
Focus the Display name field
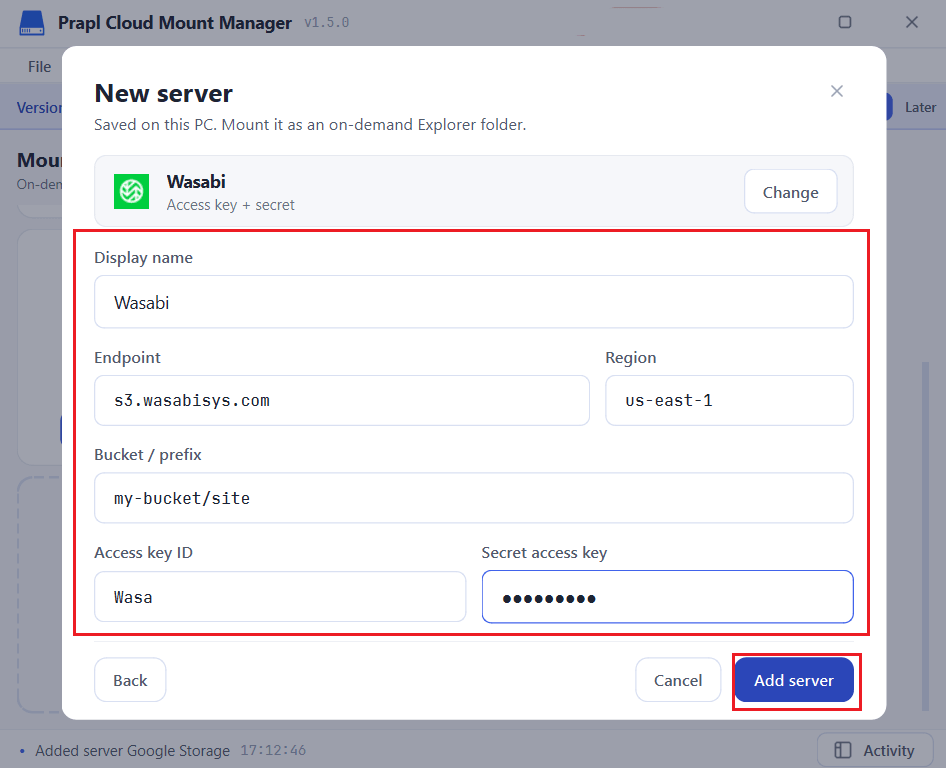pyautogui.click(x=474, y=302)
